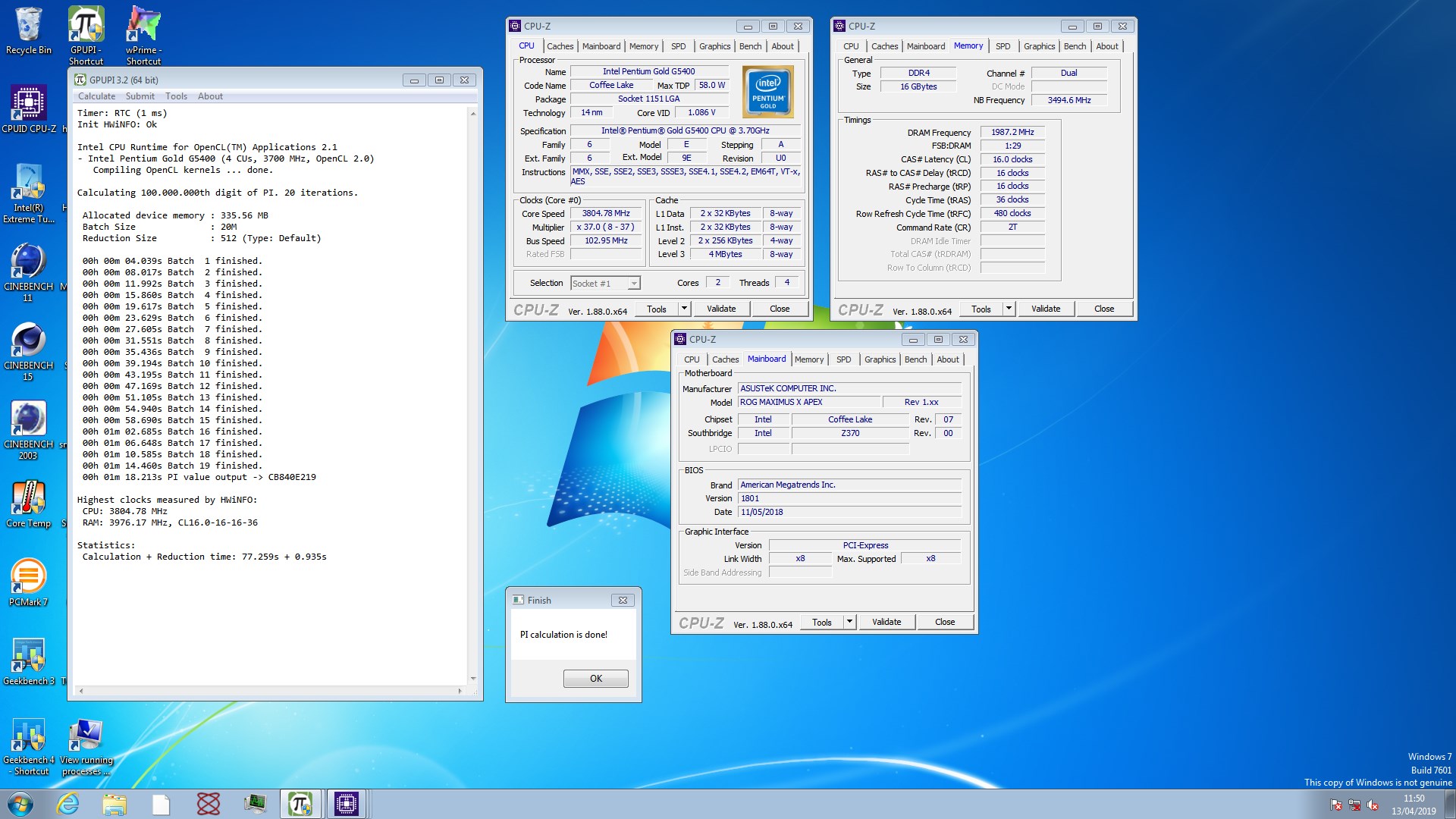Open the Submit menu in GPUPI
Image resolution: width=1456 pixels, height=819 pixels.
point(140,96)
